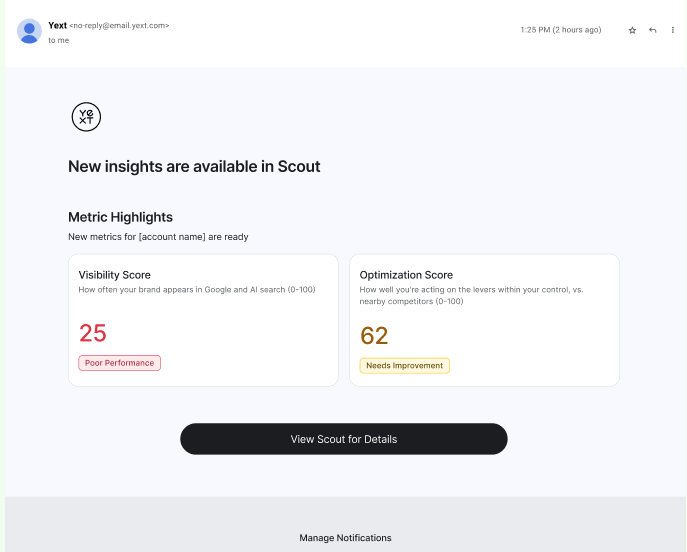The height and width of the screenshot is (552, 687).
Task: Click the visibility score value 25
Action: 92,333
